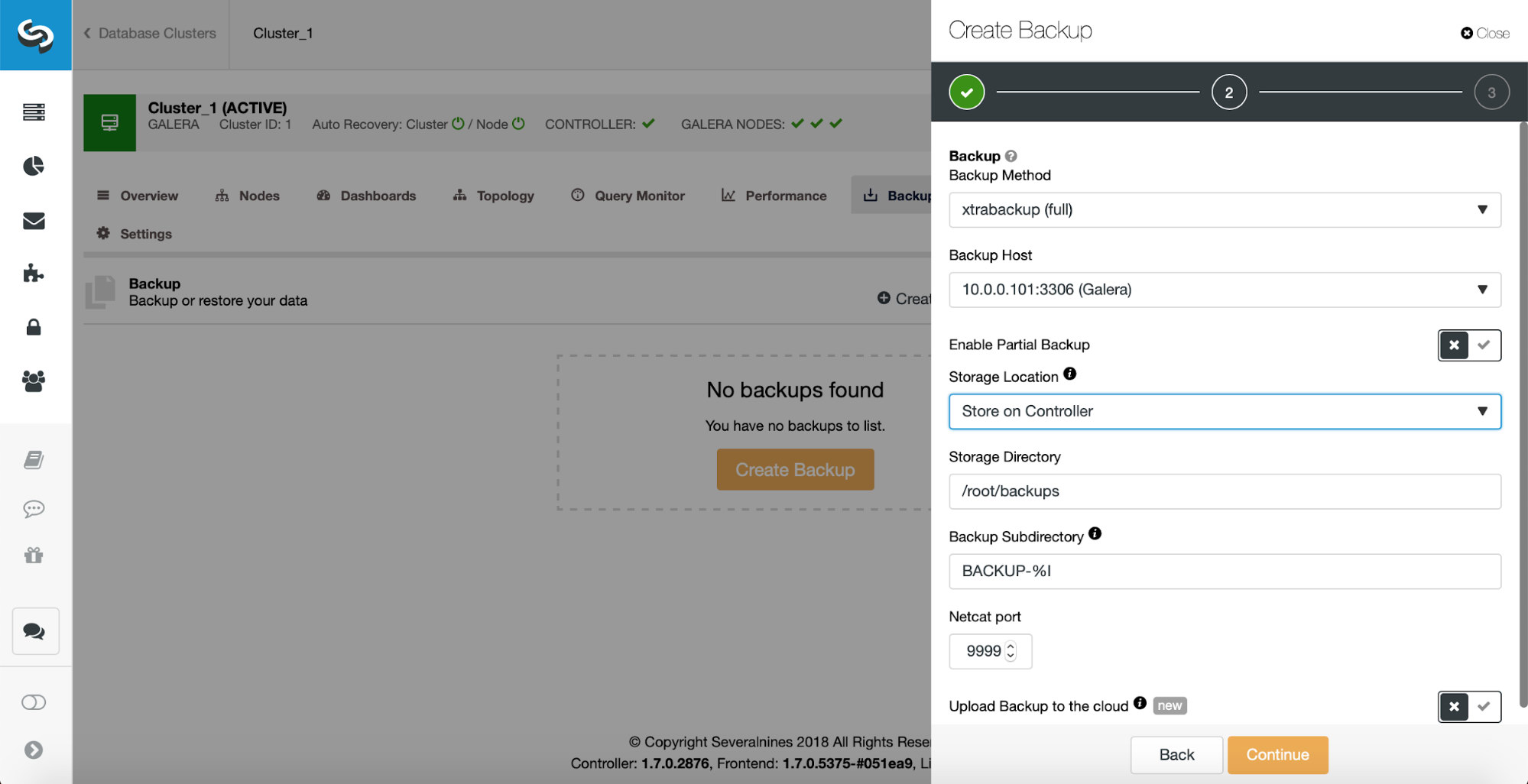Open the gift box what's new icon
Image resolution: width=1528 pixels, height=784 pixels.
[x=34, y=556]
